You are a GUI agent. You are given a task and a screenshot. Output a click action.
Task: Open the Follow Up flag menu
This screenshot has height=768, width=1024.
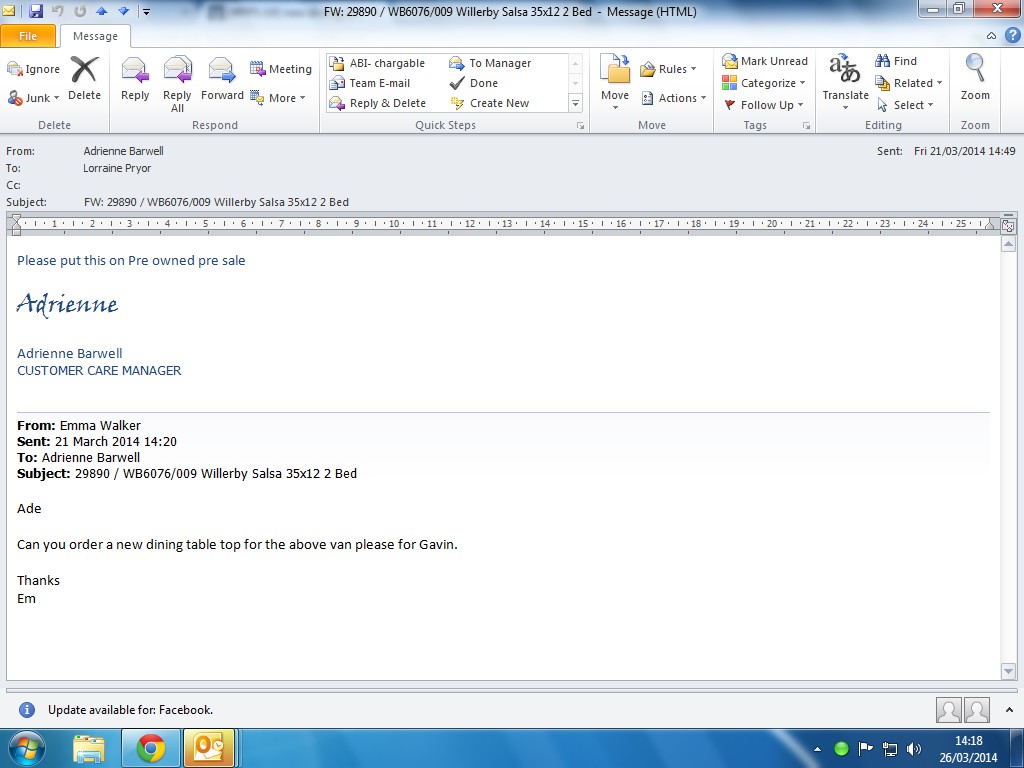763,104
